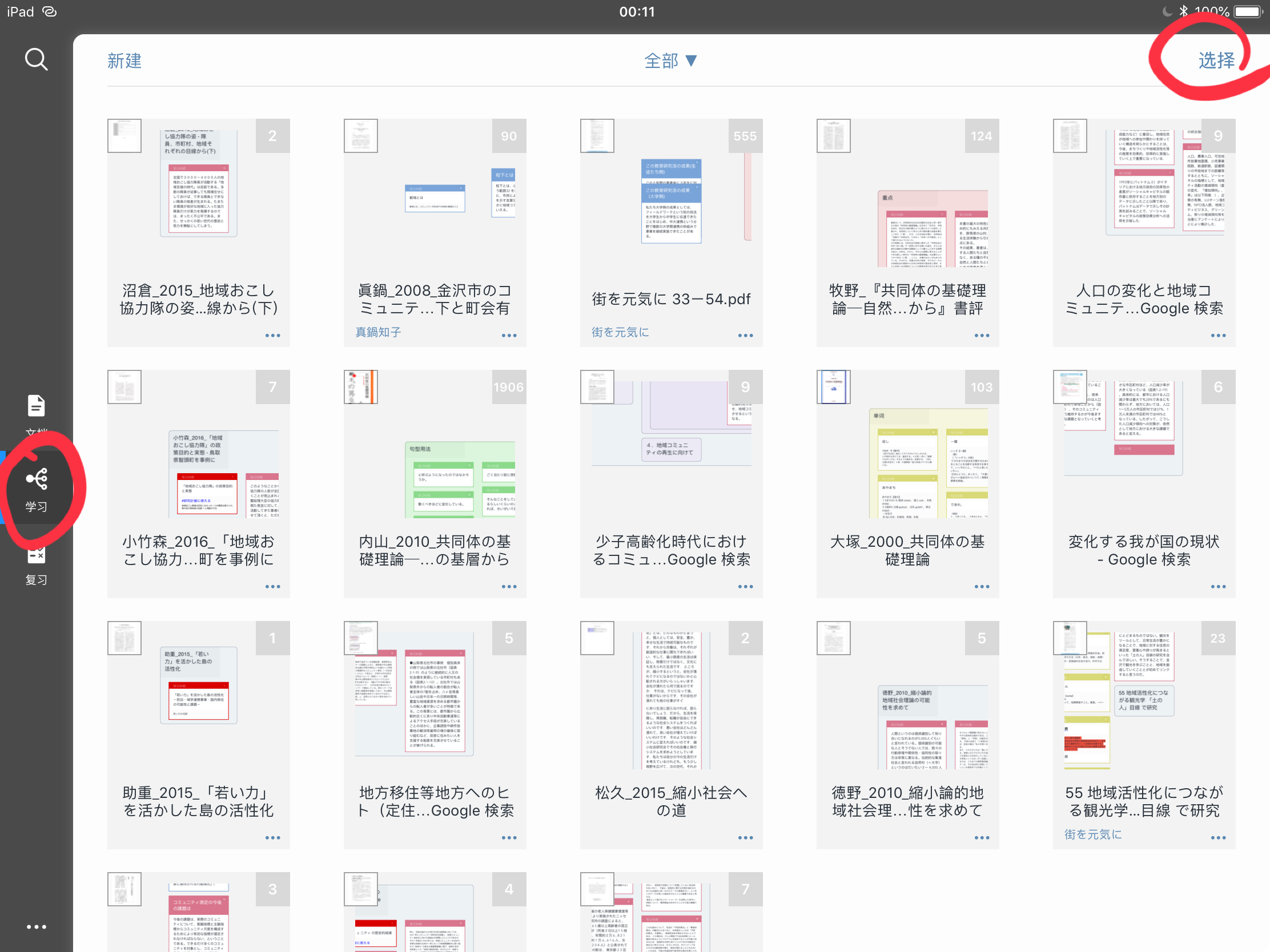The image size is (1270, 952).
Task: Open options dots for 55 地域活性化 notebook
Action: point(1219,838)
